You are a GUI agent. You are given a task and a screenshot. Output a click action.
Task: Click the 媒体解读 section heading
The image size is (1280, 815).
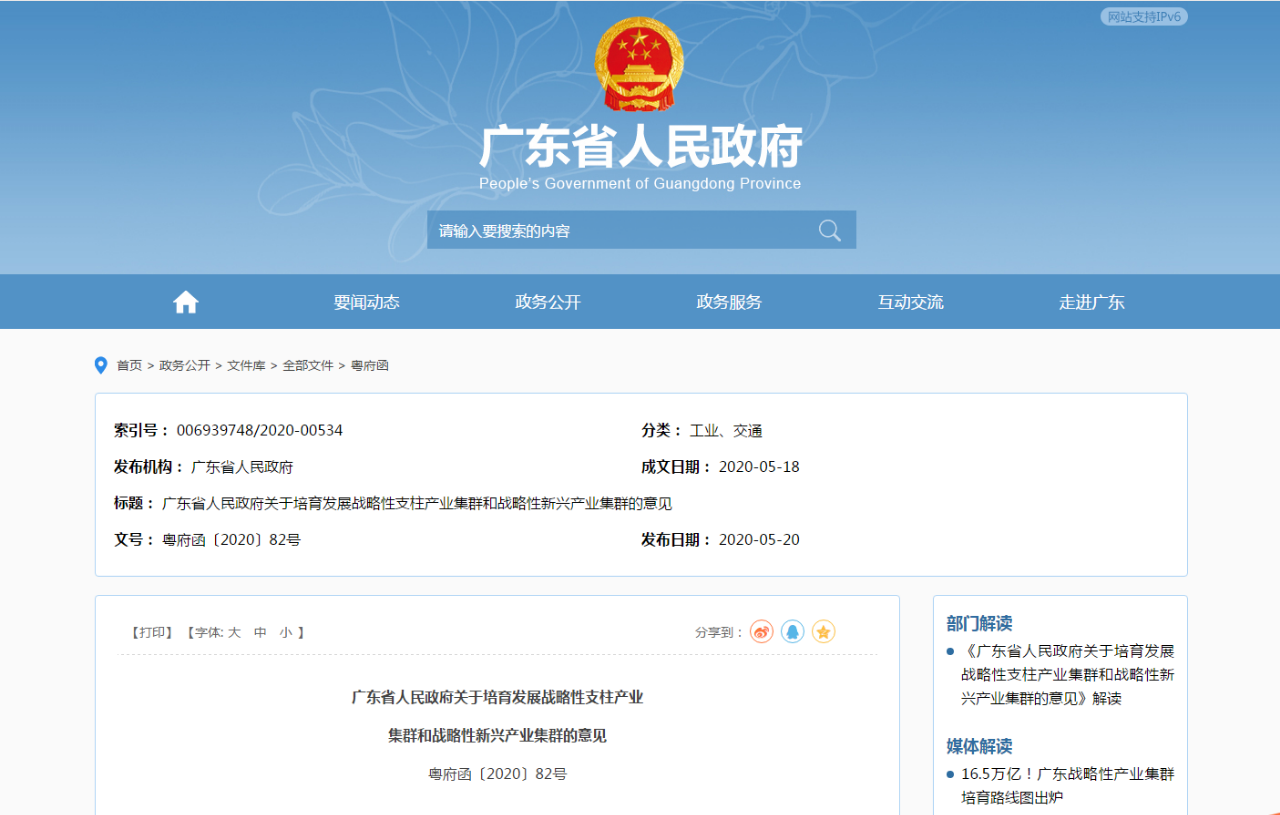pos(980,747)
